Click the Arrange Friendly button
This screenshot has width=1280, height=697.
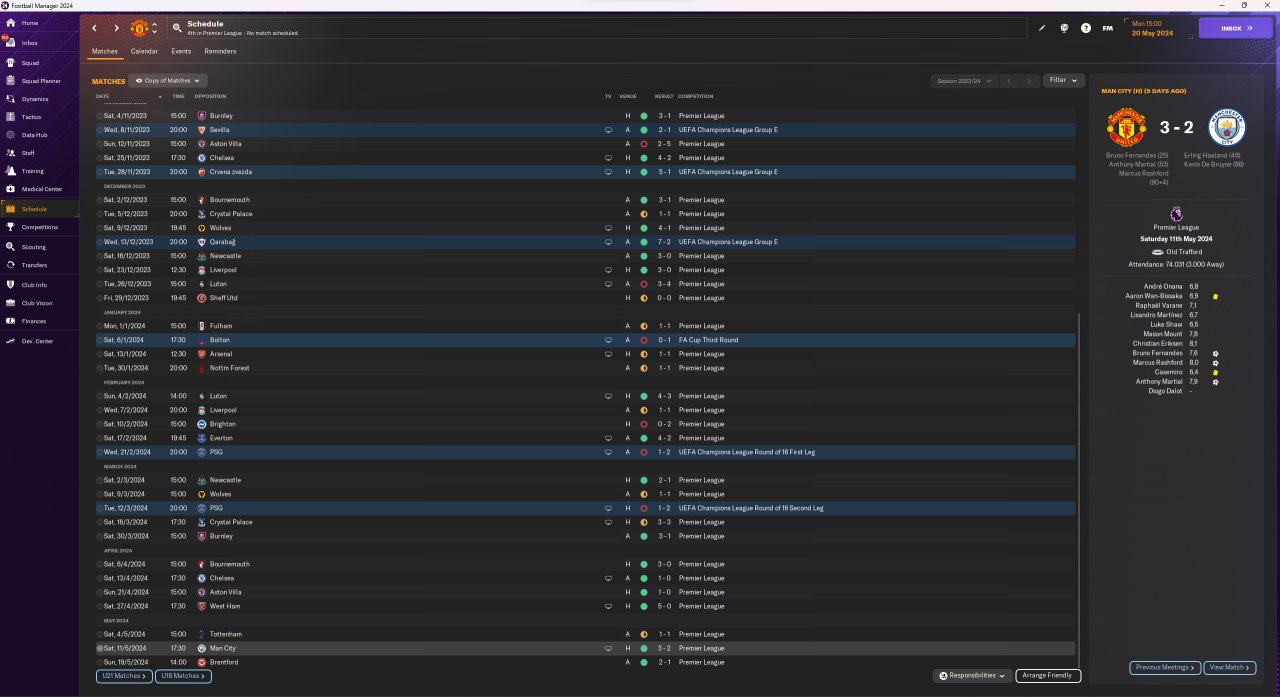click(1048, 676)
